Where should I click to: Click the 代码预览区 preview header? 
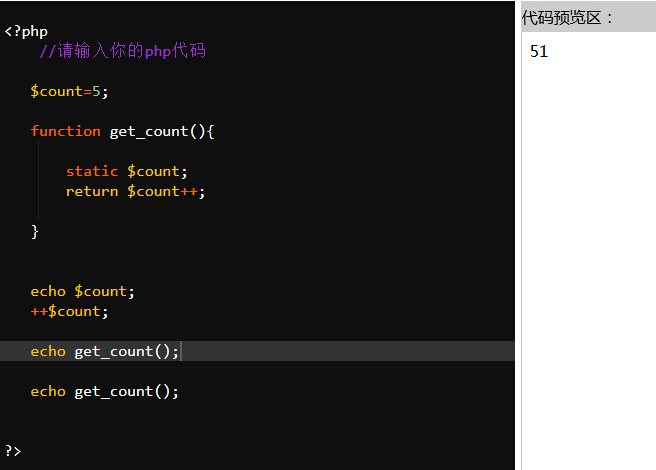point(568,17)
